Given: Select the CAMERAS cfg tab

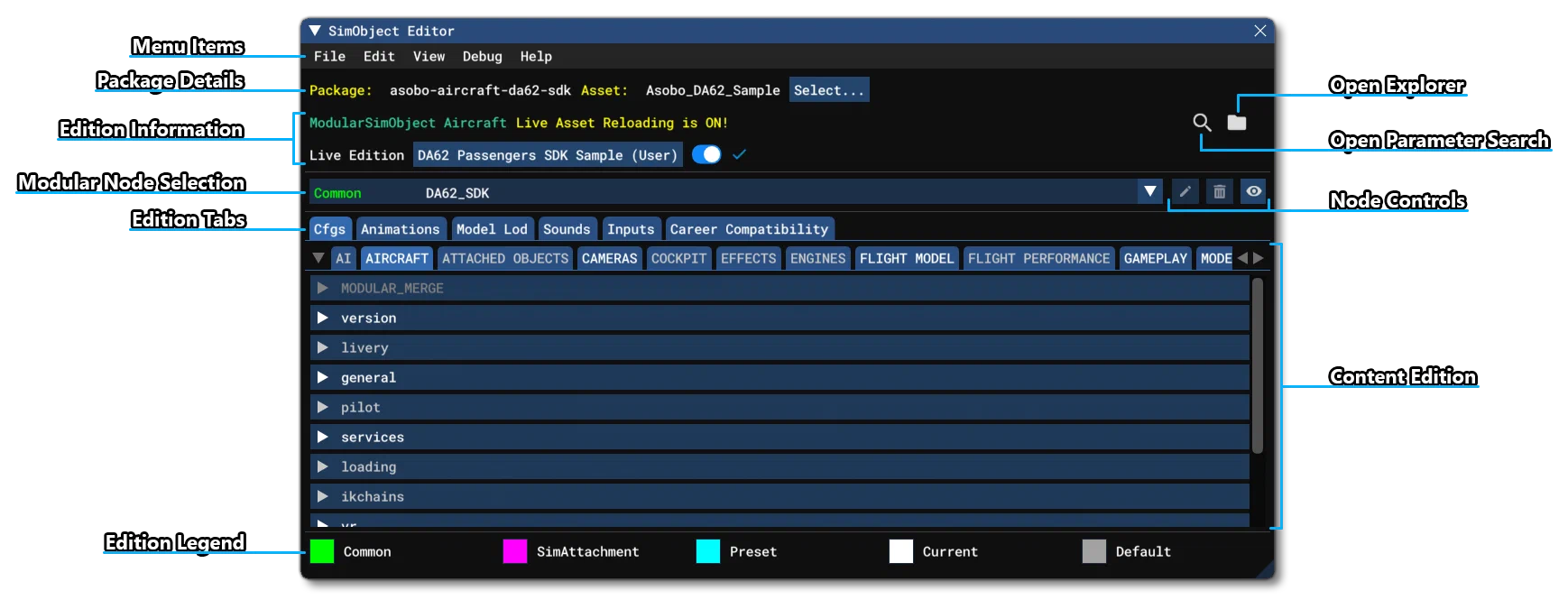Looking at the screenshot, I should click(609, 258).
